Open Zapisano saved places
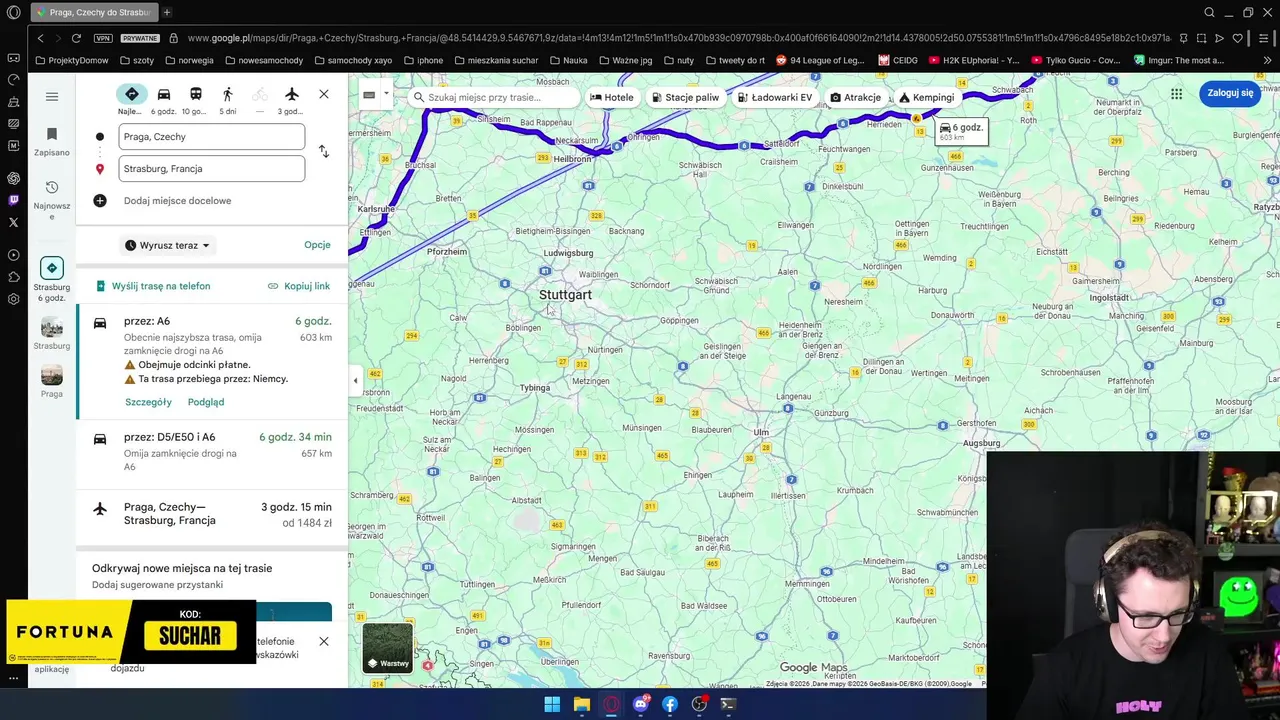The image size is (1280, 720). 52,142
